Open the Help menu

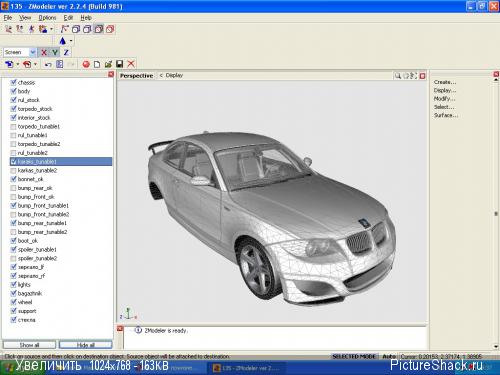tap(86, 18)
